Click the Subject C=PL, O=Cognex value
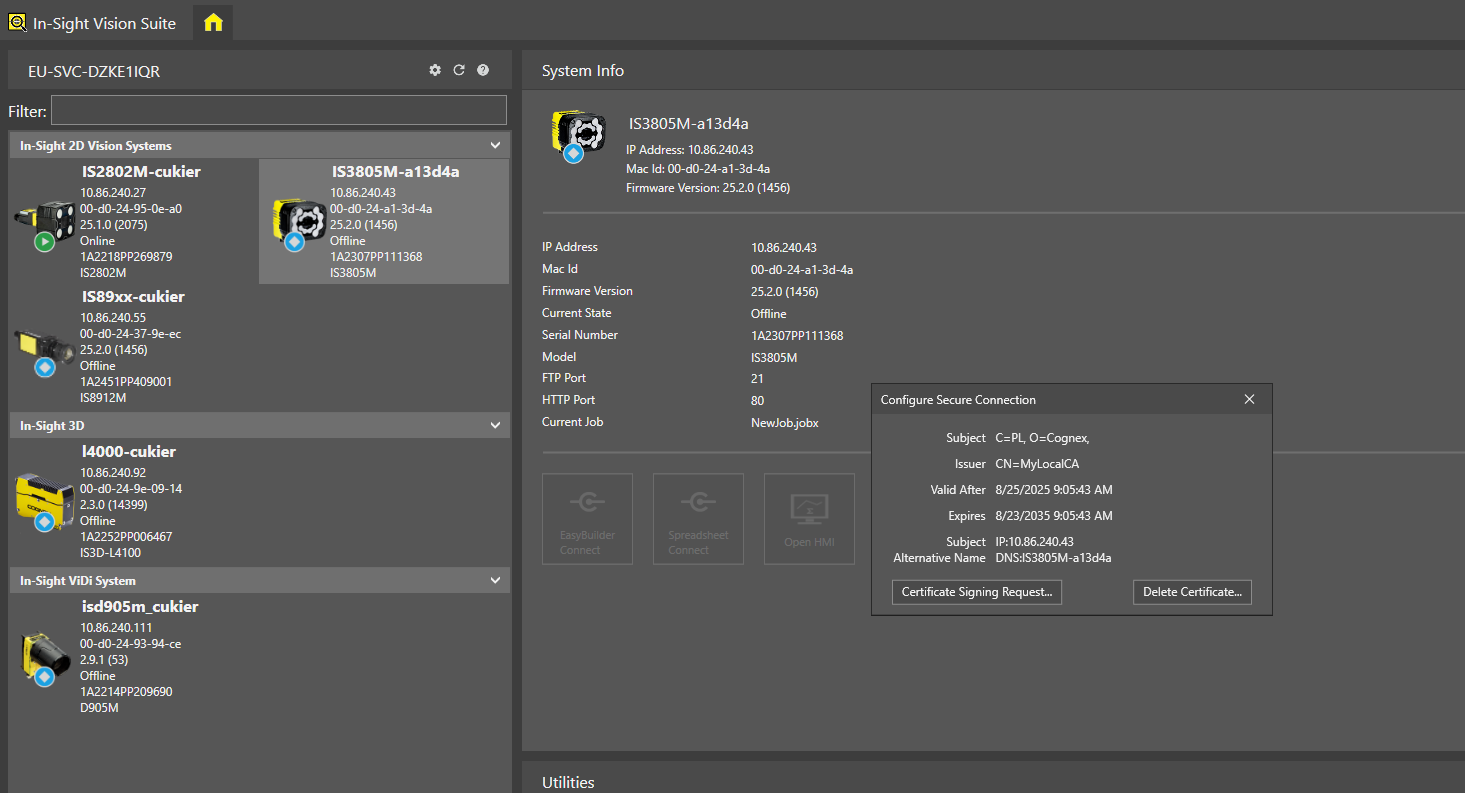Viewport: 1465px width, 793px height. click(1042, 438)
